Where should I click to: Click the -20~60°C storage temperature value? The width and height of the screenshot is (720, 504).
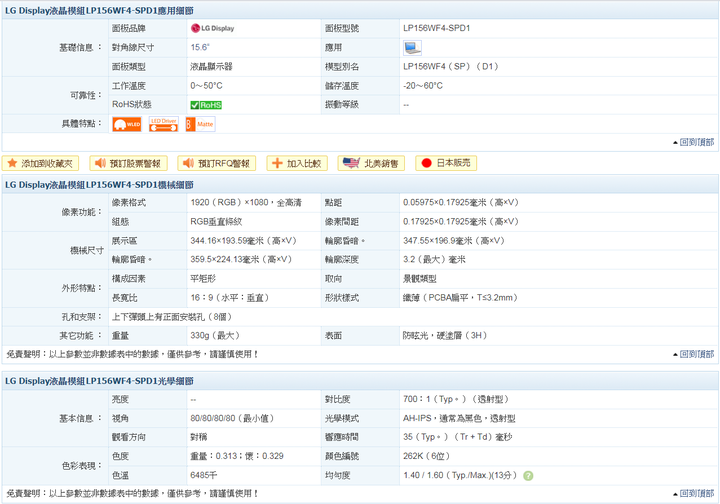click(423, 86)
